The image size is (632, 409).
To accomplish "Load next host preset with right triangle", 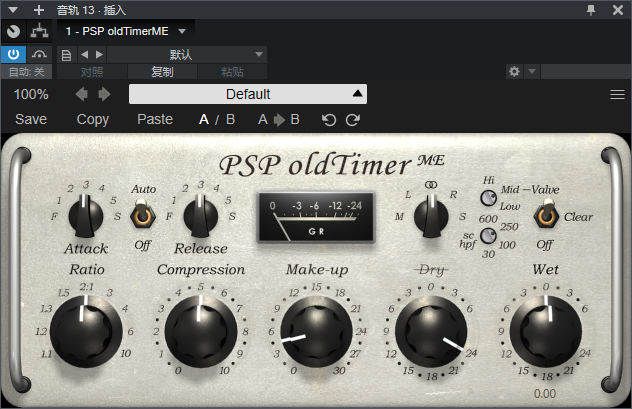I will [99, 54].
